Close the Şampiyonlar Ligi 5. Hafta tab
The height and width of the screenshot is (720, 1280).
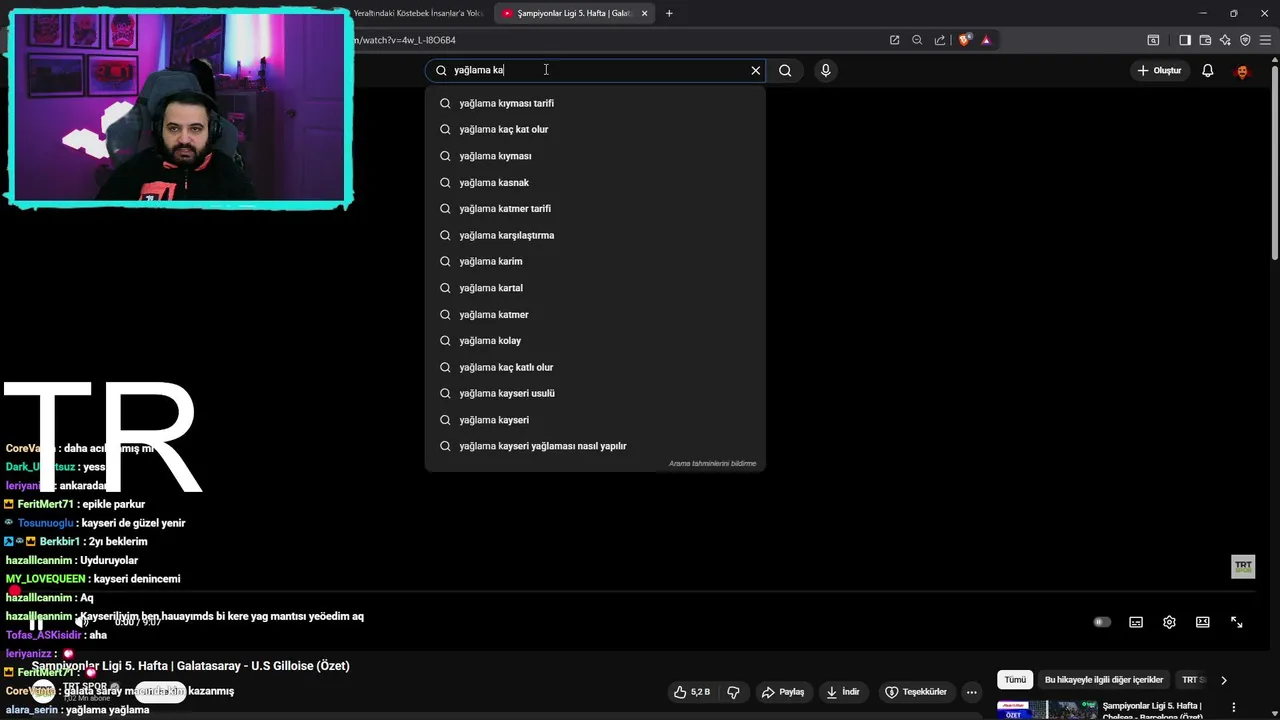tap(644, 13)
